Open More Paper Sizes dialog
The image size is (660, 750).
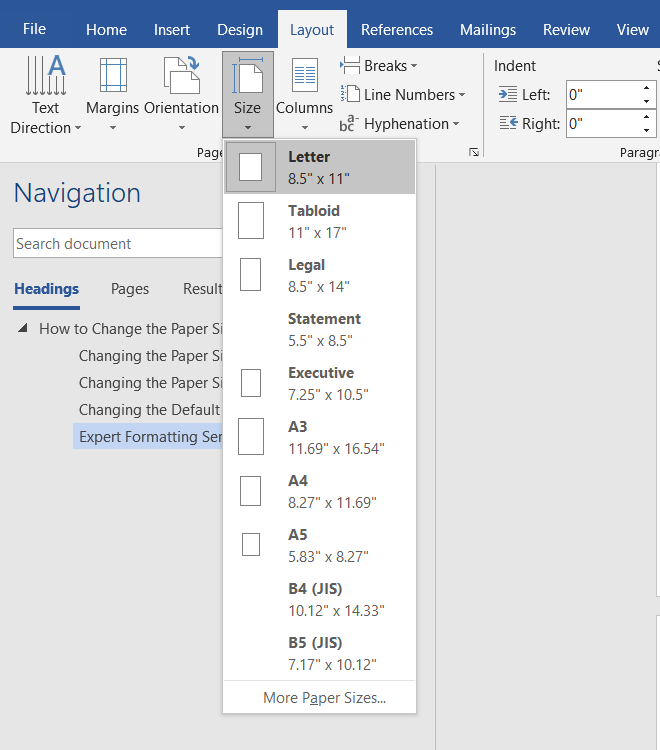click(x=324, y=698)
